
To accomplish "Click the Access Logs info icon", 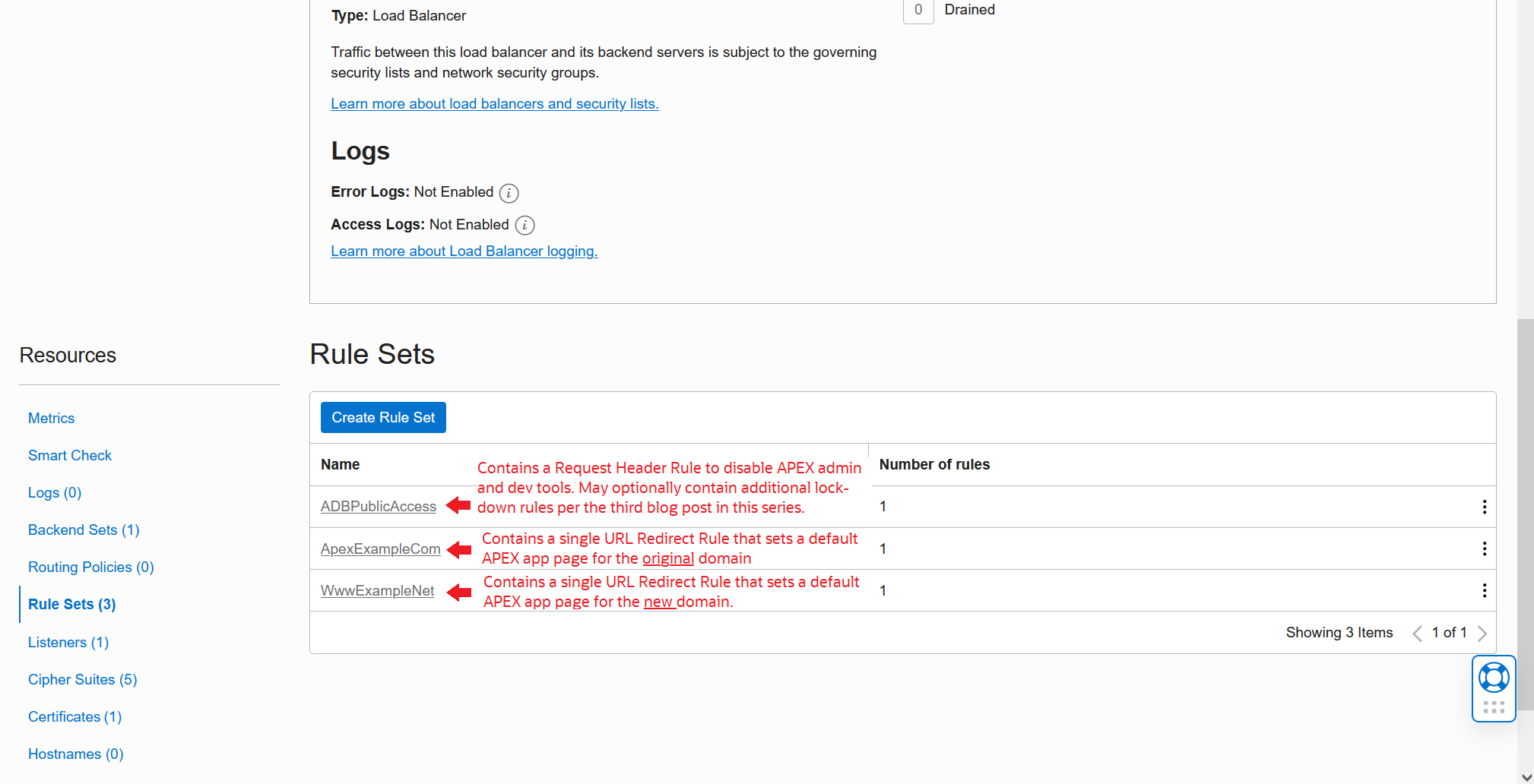I will tap(525, 226).
